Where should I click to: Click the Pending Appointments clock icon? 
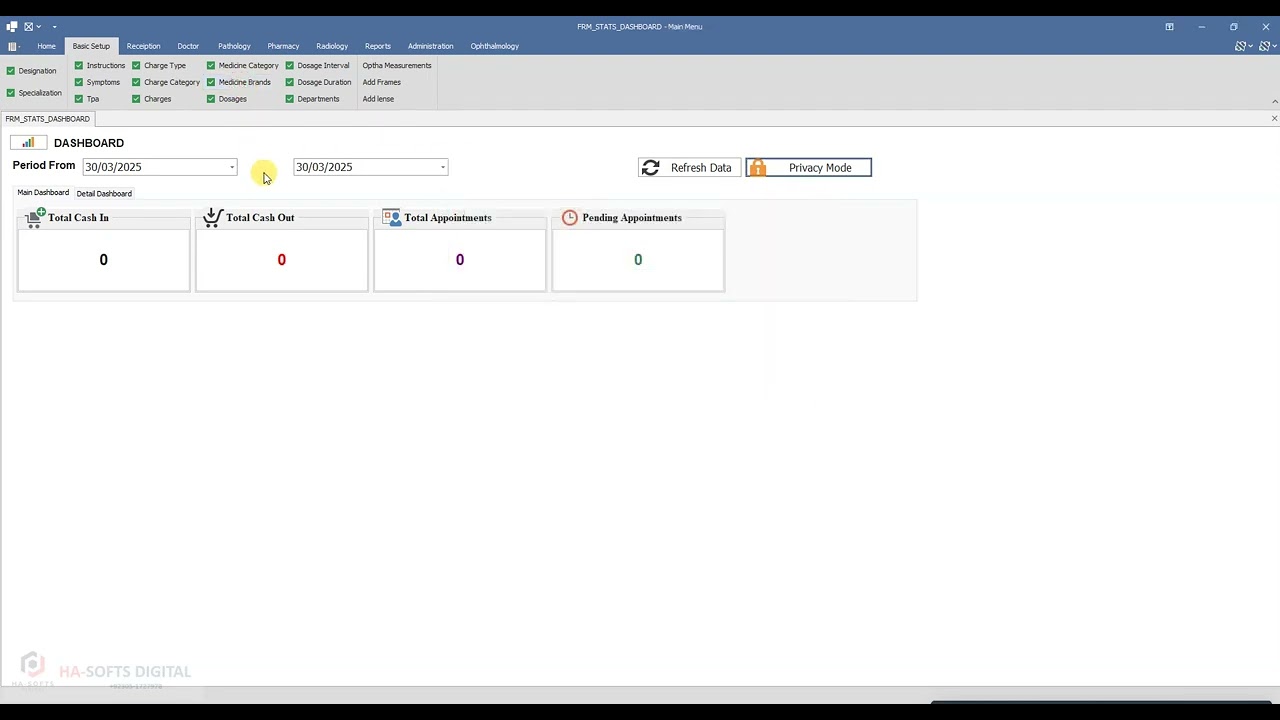pyautogui.click(x=570, y=217)
